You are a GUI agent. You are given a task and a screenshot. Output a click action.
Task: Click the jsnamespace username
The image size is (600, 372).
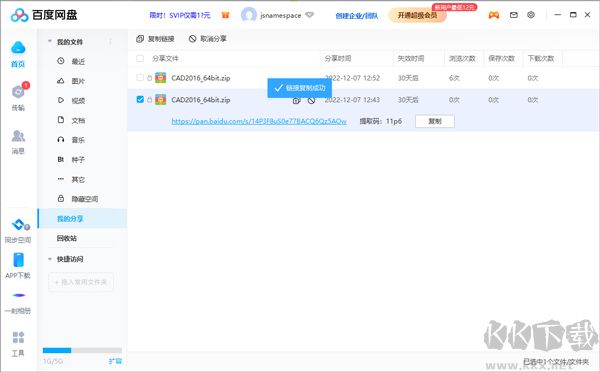coord(280,16)
